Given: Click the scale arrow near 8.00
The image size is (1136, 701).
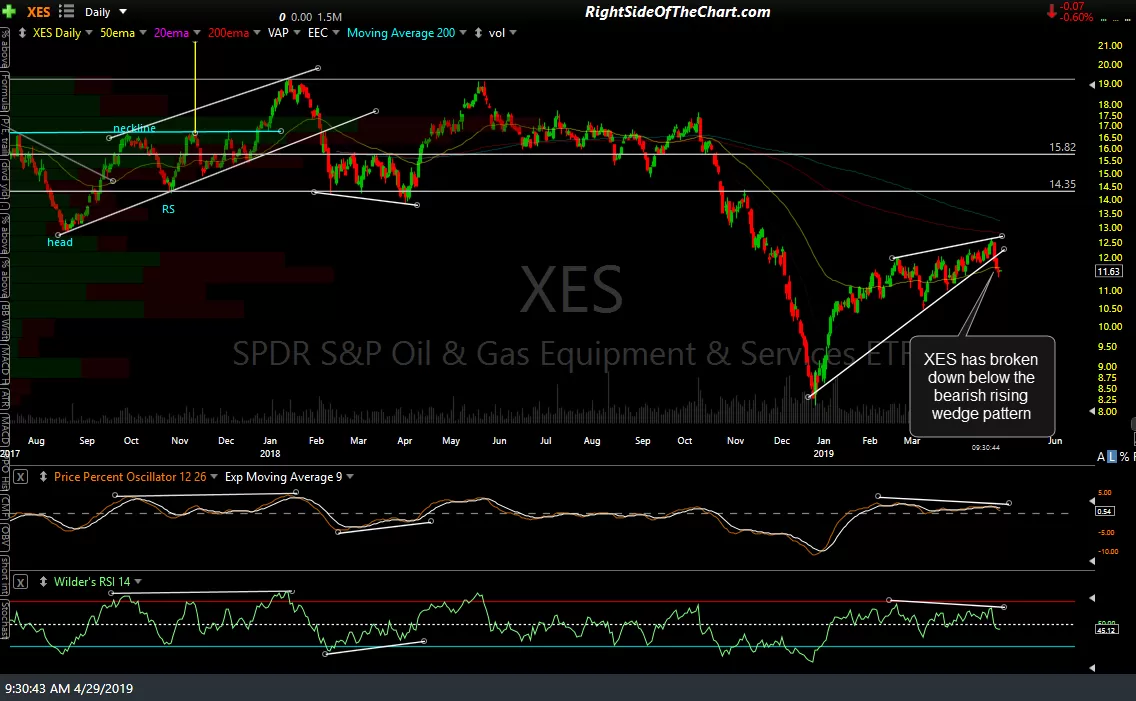Looking at the screenshot, I should pyautogui.click(x=1092, y=411).
